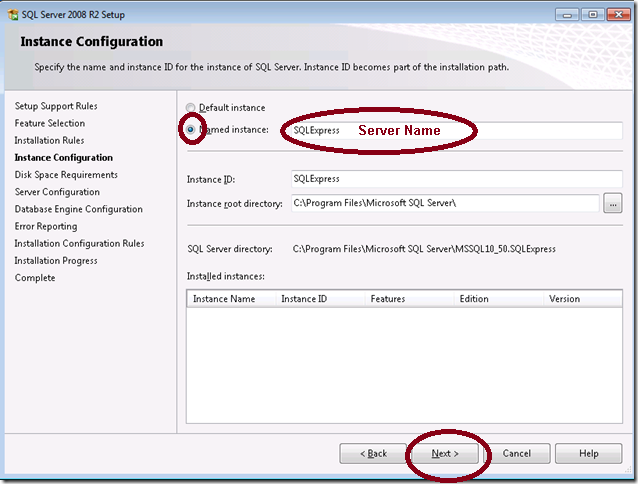Open the browse button for root directory
Viewport: 638px width, 484px height.
(x=613, y=204)
